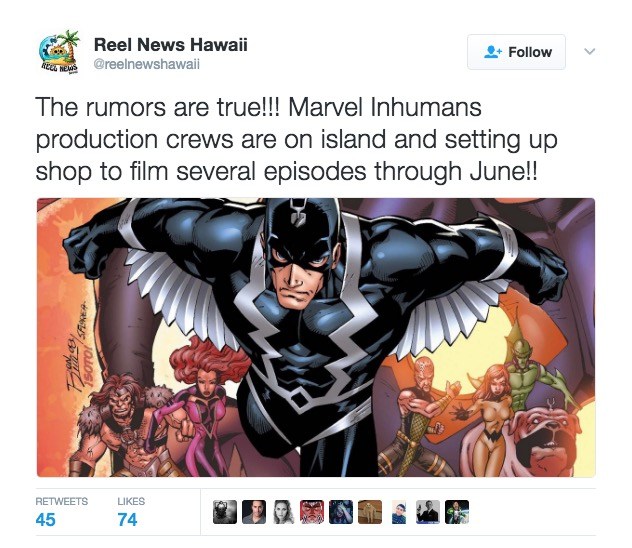The image size is (632, 548).
Task: Follow the Reel News Hawaii account
Action: 516,52
